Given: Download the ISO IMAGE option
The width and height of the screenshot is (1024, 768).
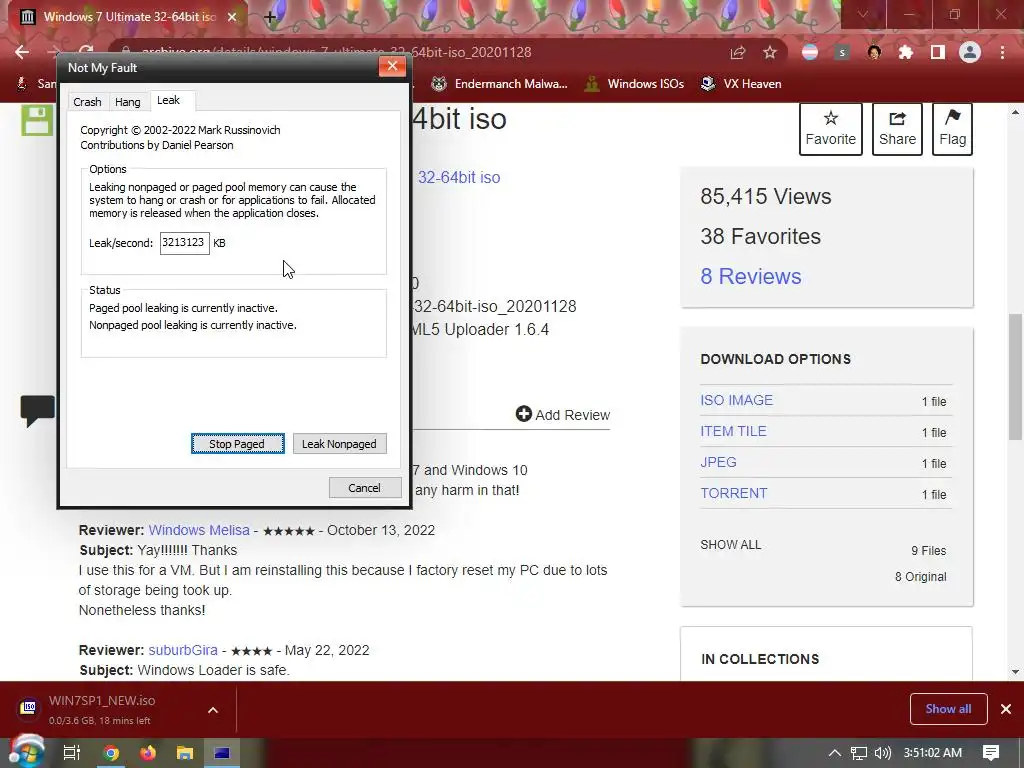Looking at the screenshot, I should click(x=736, y=400).
